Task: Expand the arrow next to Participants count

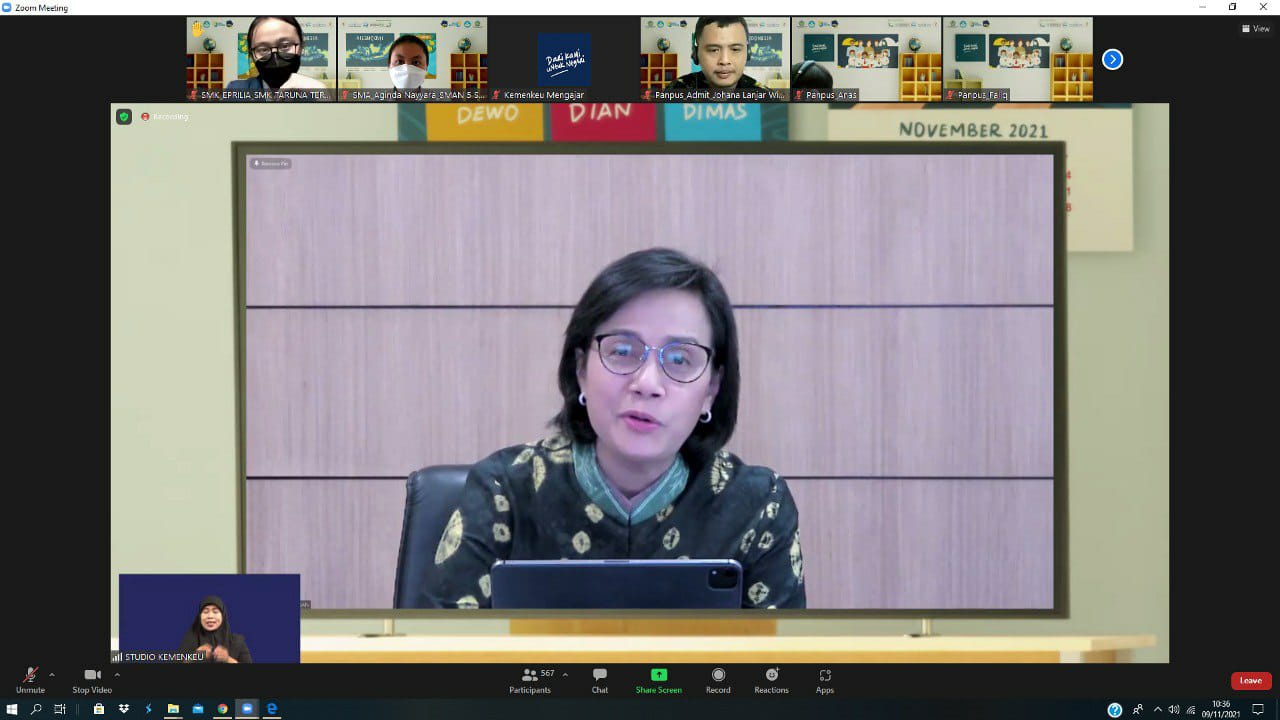Action: [x=565, y=674]
